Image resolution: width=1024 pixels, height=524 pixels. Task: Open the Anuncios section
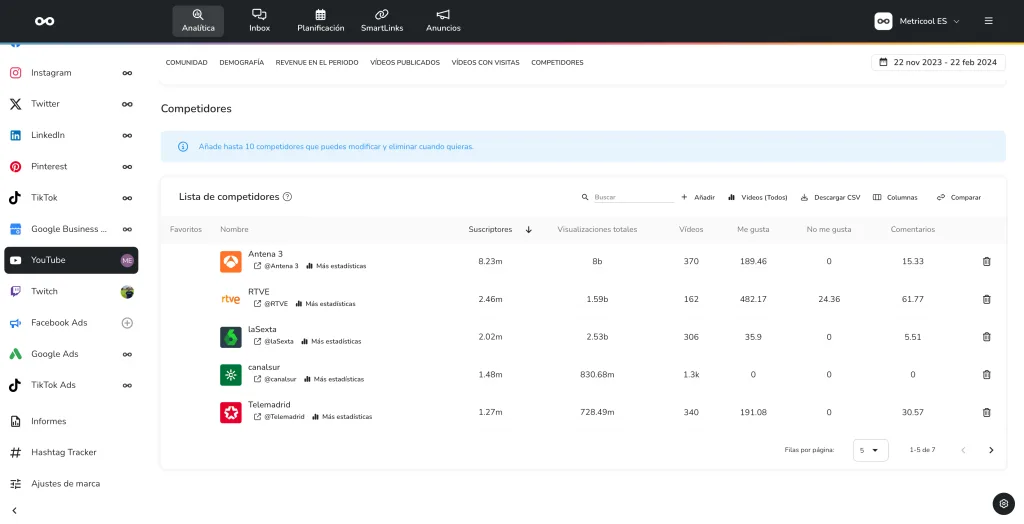point(443,21)
